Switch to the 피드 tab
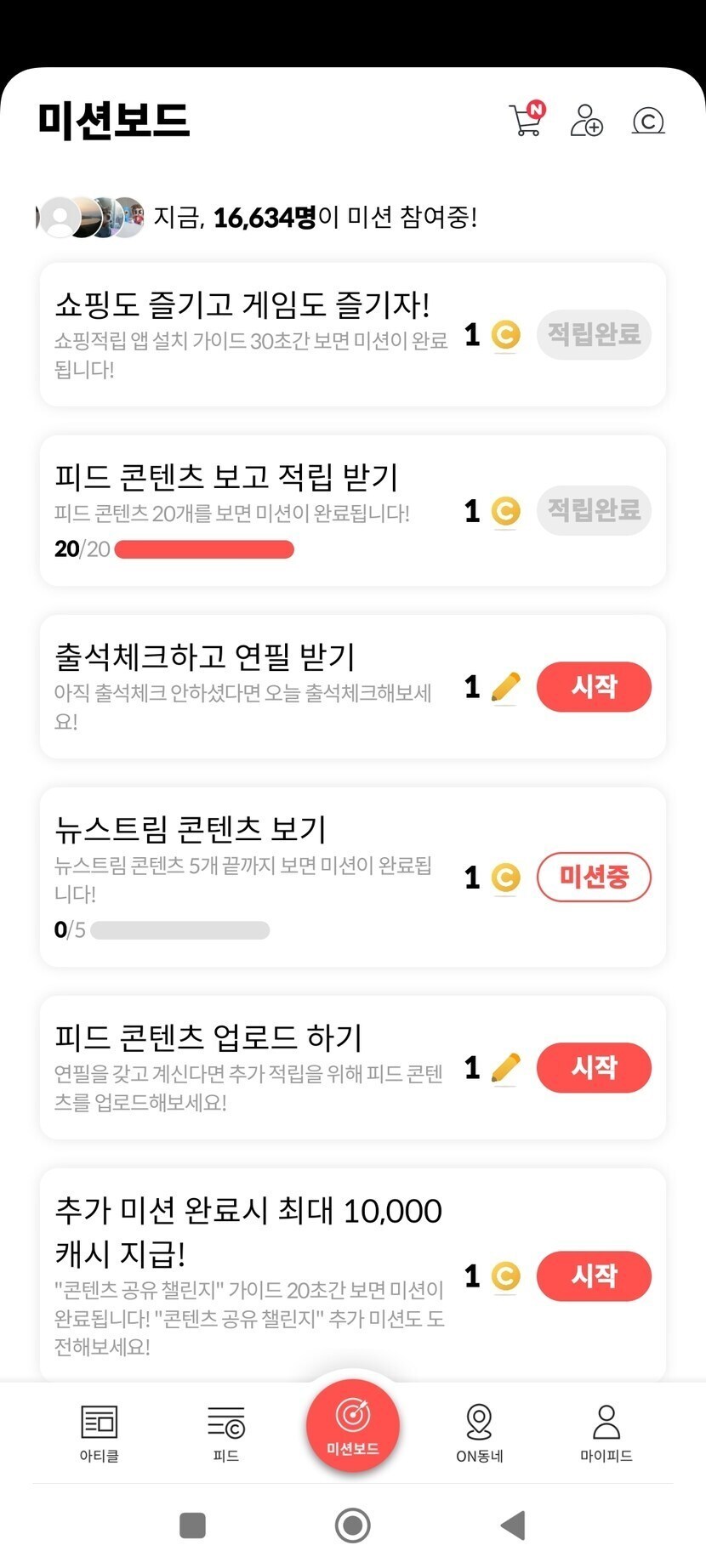Image resolution: width=706 pixels, height=1568 pixels. (x=226, y=1432)
